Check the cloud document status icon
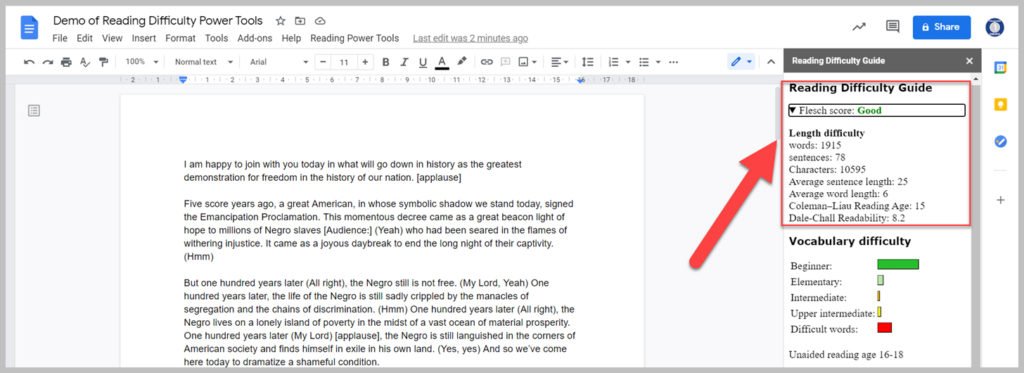 [320, 21]
